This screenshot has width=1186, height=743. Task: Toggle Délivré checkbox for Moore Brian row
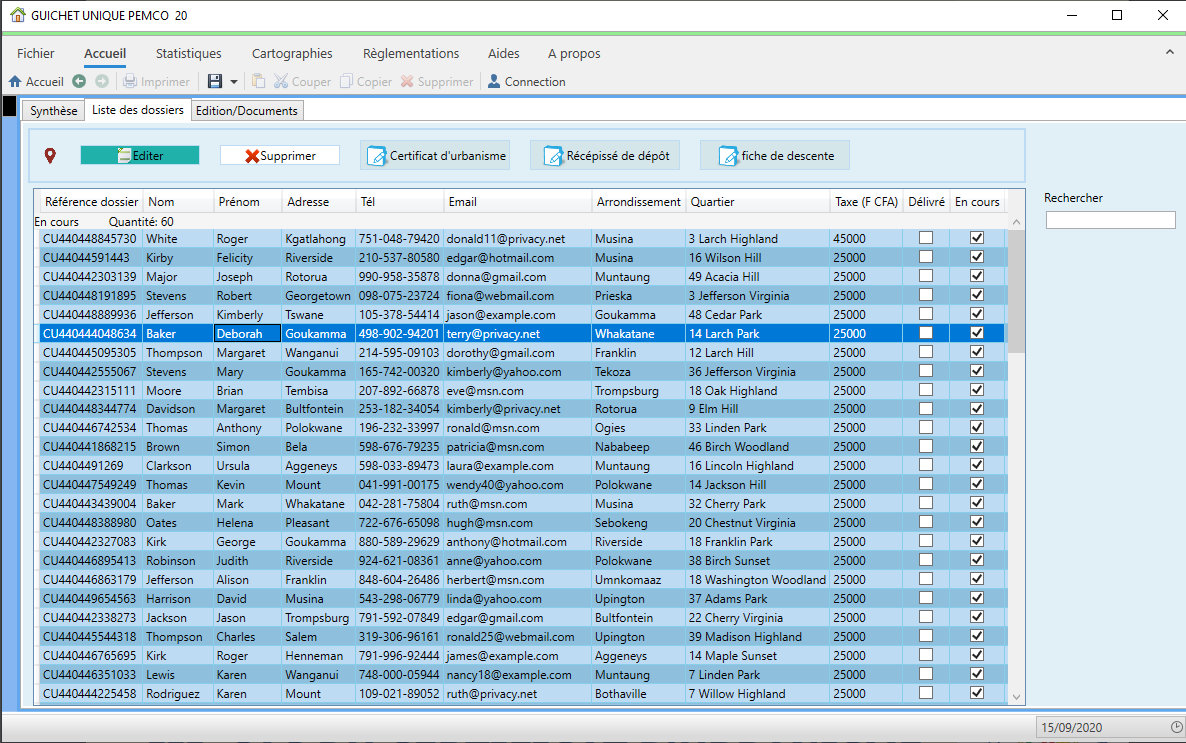(926, 390)
